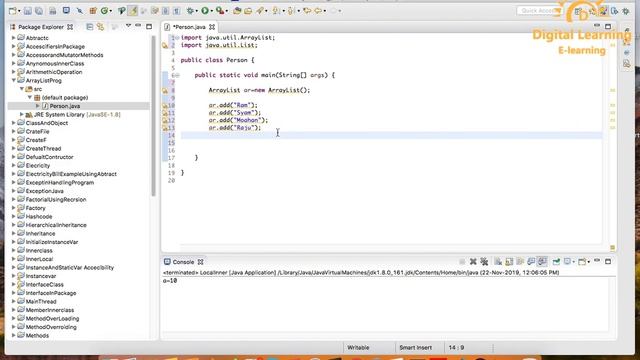Click the Open Console icon

[582, 262]
